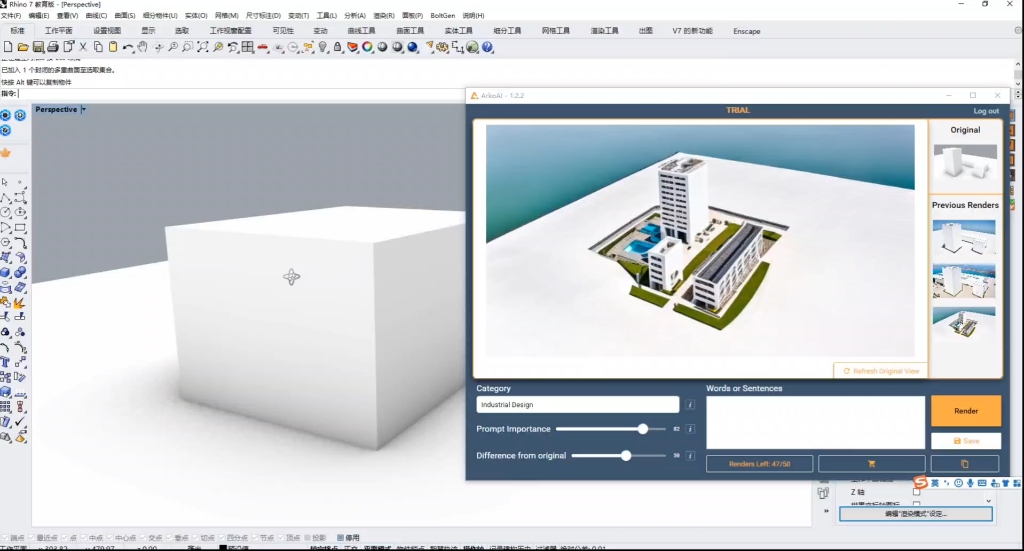Click the copy icon button below Save

[965, 464]
